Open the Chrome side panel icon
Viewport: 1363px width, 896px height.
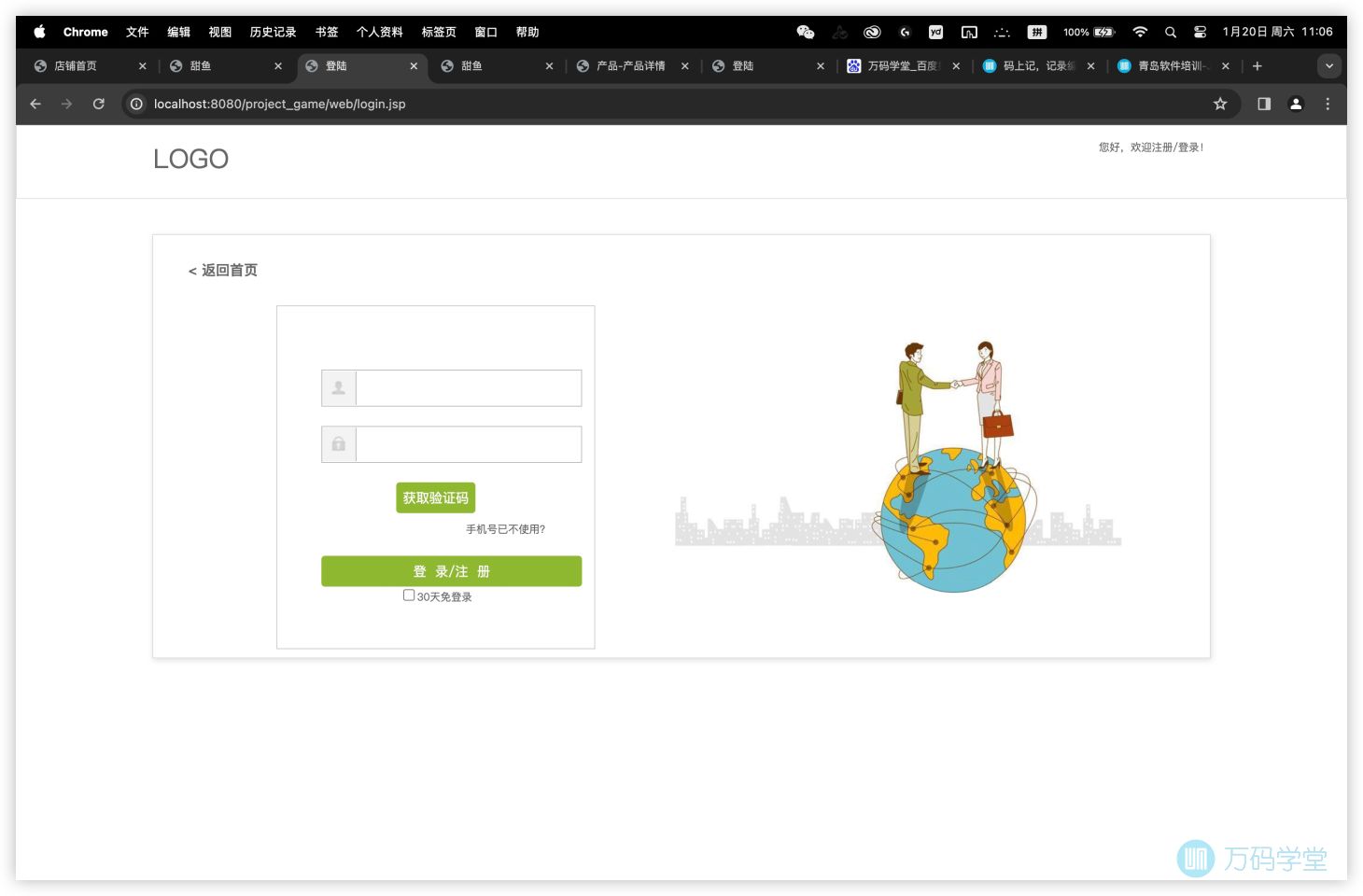(1264, 104)
